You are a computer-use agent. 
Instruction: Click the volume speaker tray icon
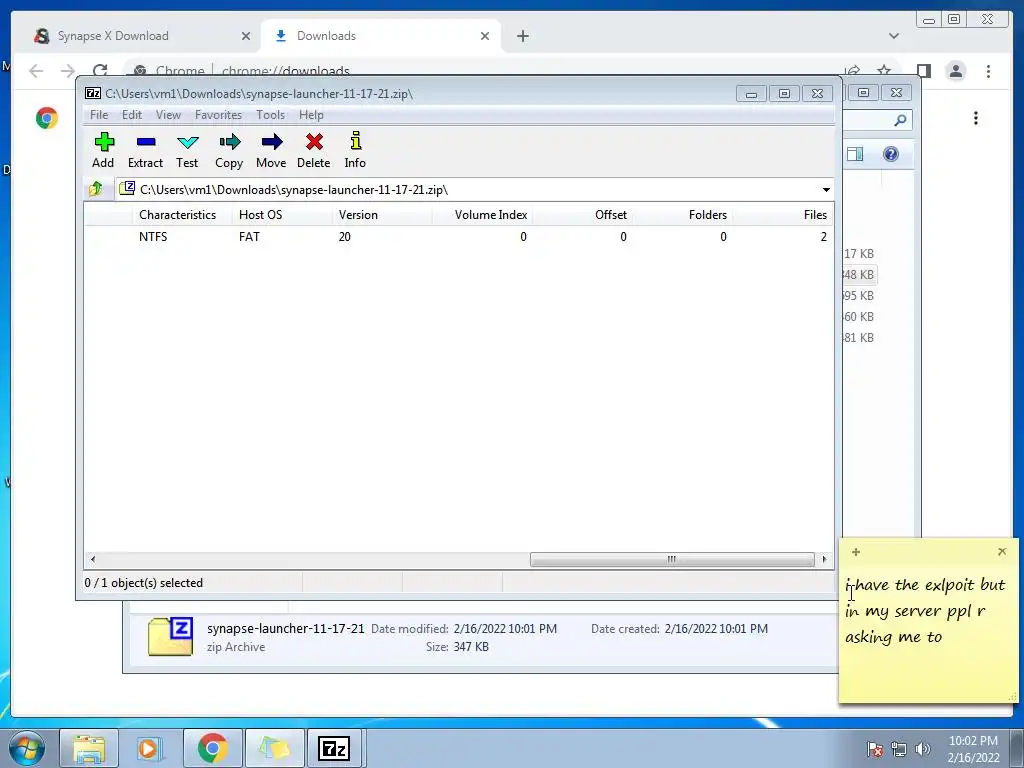pos(923,749)
